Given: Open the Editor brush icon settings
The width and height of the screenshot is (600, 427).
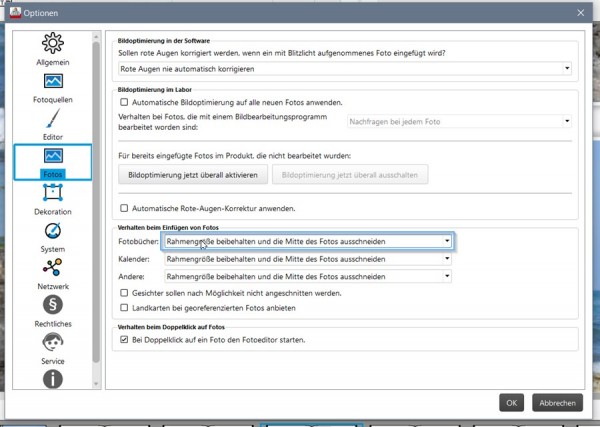Looking at the screenshot, I should click(53, 118).
